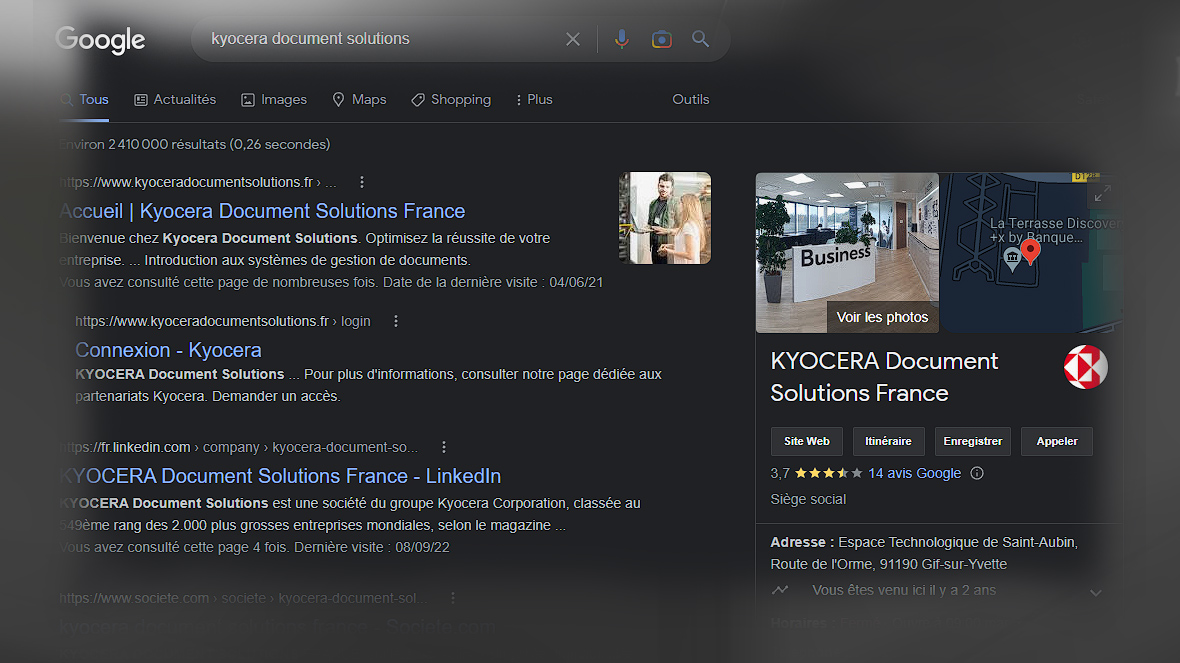Expand the map with fullscreen icon

click(1102, 194)
